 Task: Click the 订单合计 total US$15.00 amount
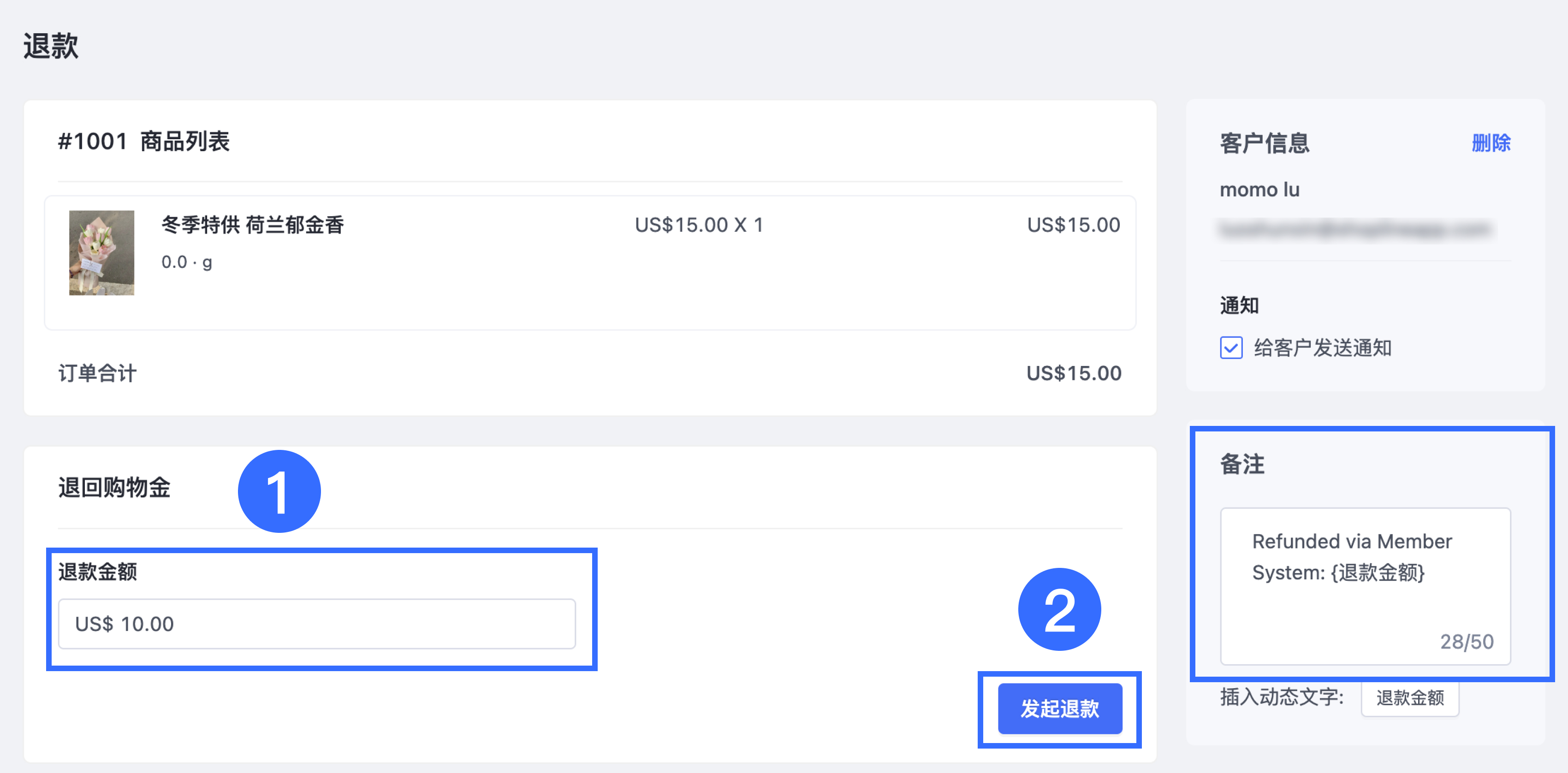[1074, 373]
